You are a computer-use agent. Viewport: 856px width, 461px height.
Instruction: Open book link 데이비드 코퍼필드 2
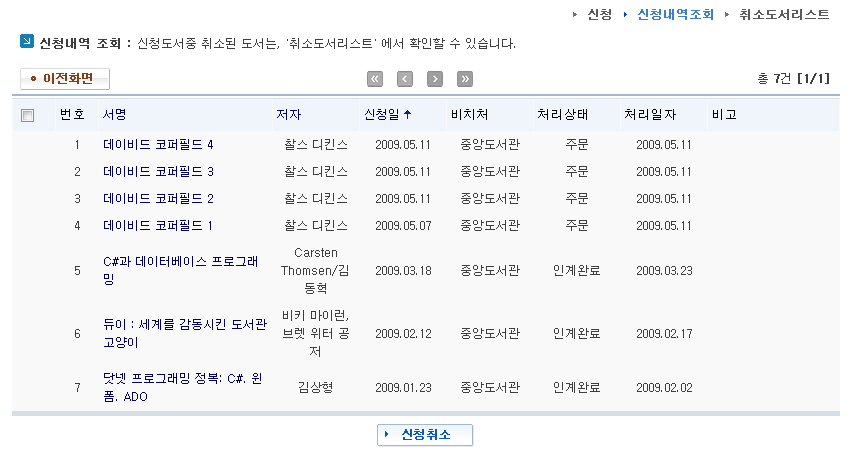tap(158, 198)
